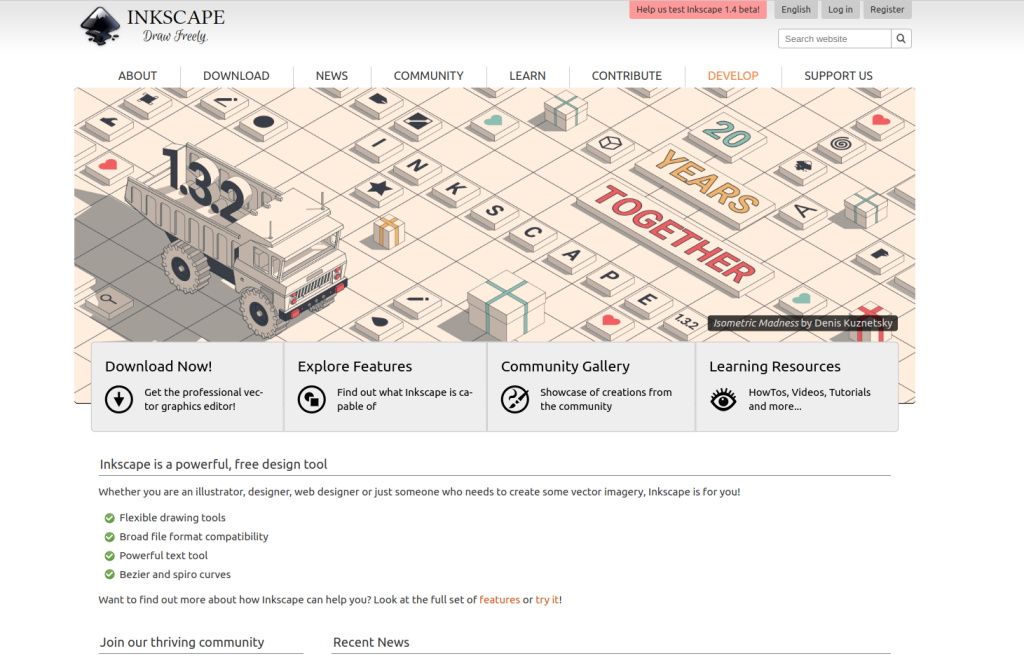Click into the Search website field
This screenshot has width=1024, height=665.
pyautogui.click(x=834, y=39)
